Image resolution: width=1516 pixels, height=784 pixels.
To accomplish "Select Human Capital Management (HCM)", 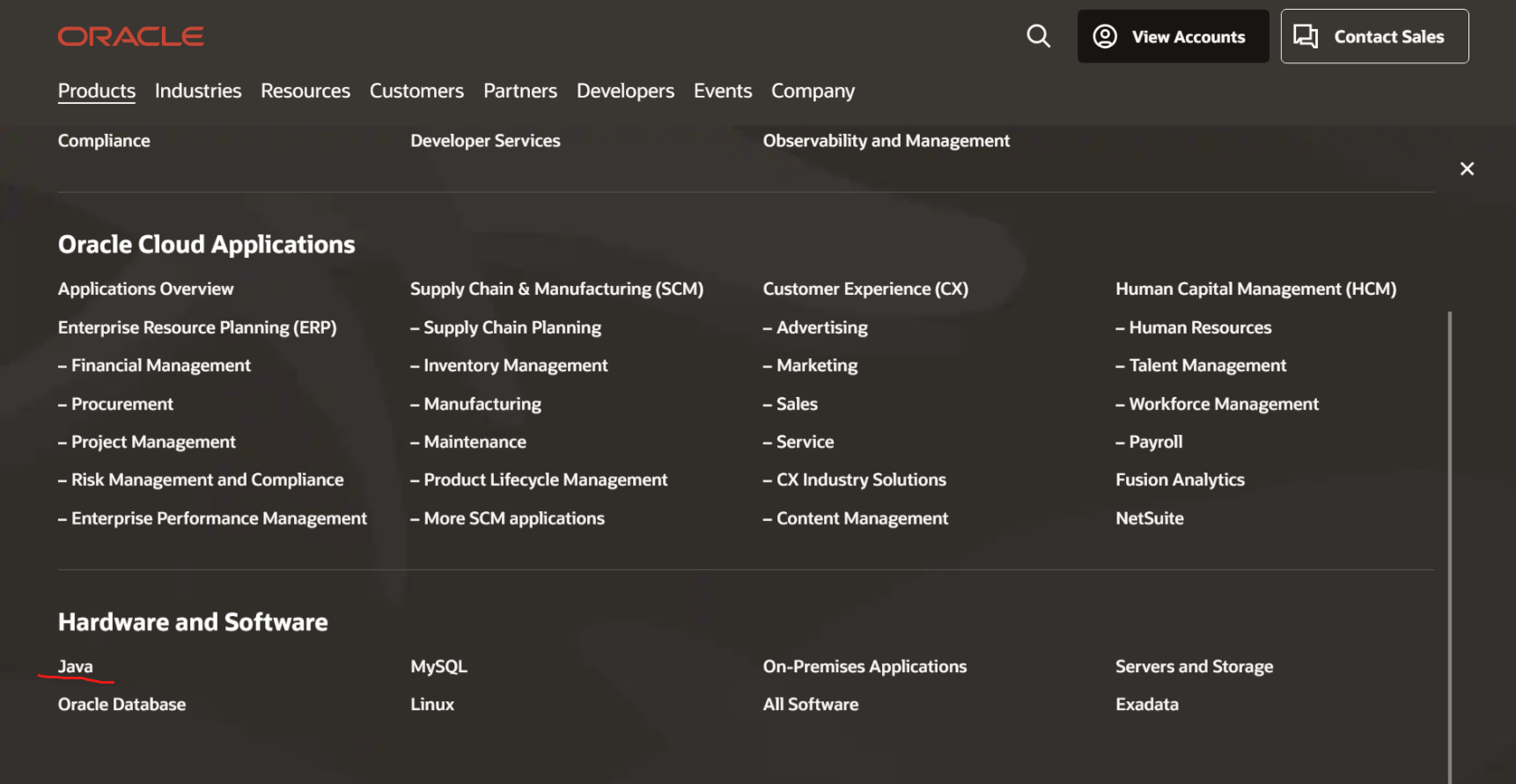I will click(x=1255, y=289).
